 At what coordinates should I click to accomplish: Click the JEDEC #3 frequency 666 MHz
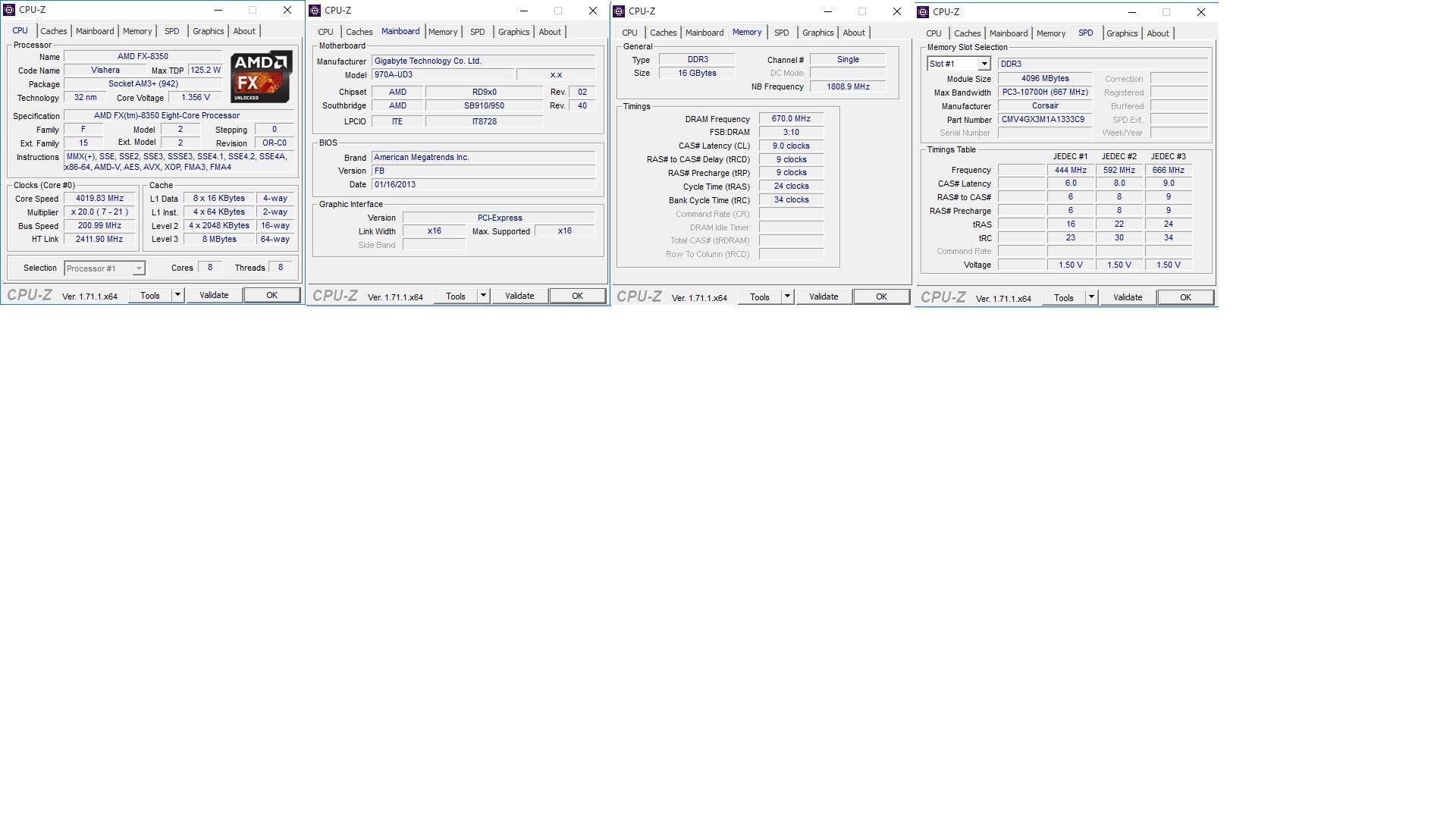pyautogui.click(x=1168, y=170)
